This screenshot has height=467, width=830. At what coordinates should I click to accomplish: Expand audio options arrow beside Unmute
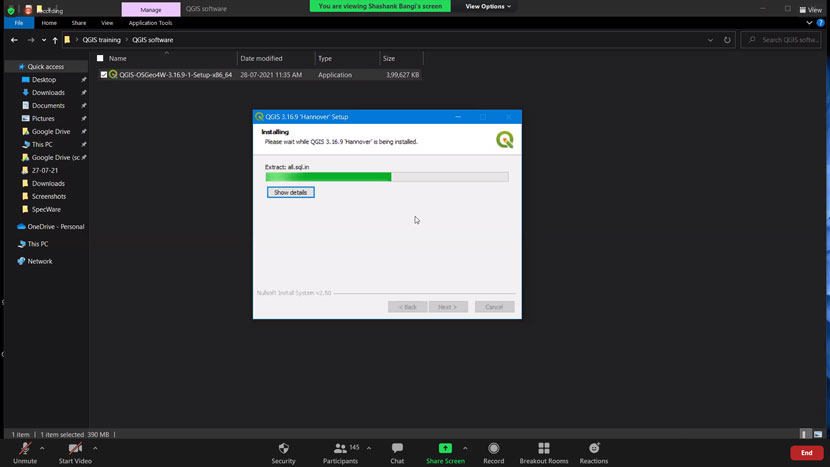(x=42, y=448)
